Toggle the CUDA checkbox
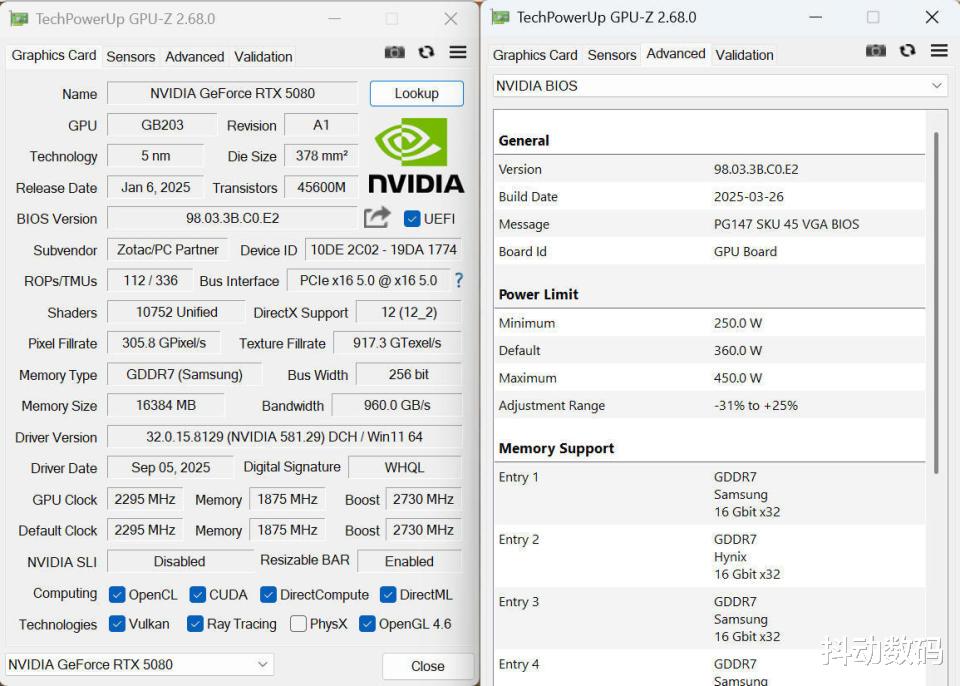Viewport: 960px width, 686px height. coord(197,595)
